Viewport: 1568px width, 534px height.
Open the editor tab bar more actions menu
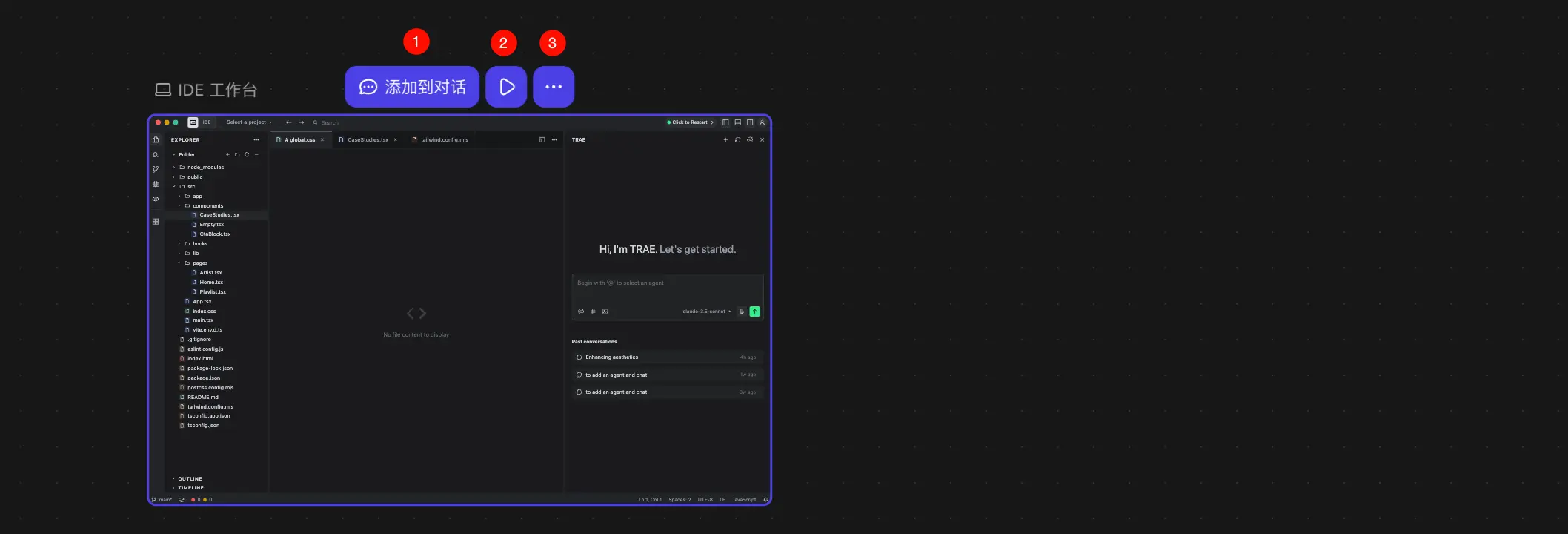(554, 139)
